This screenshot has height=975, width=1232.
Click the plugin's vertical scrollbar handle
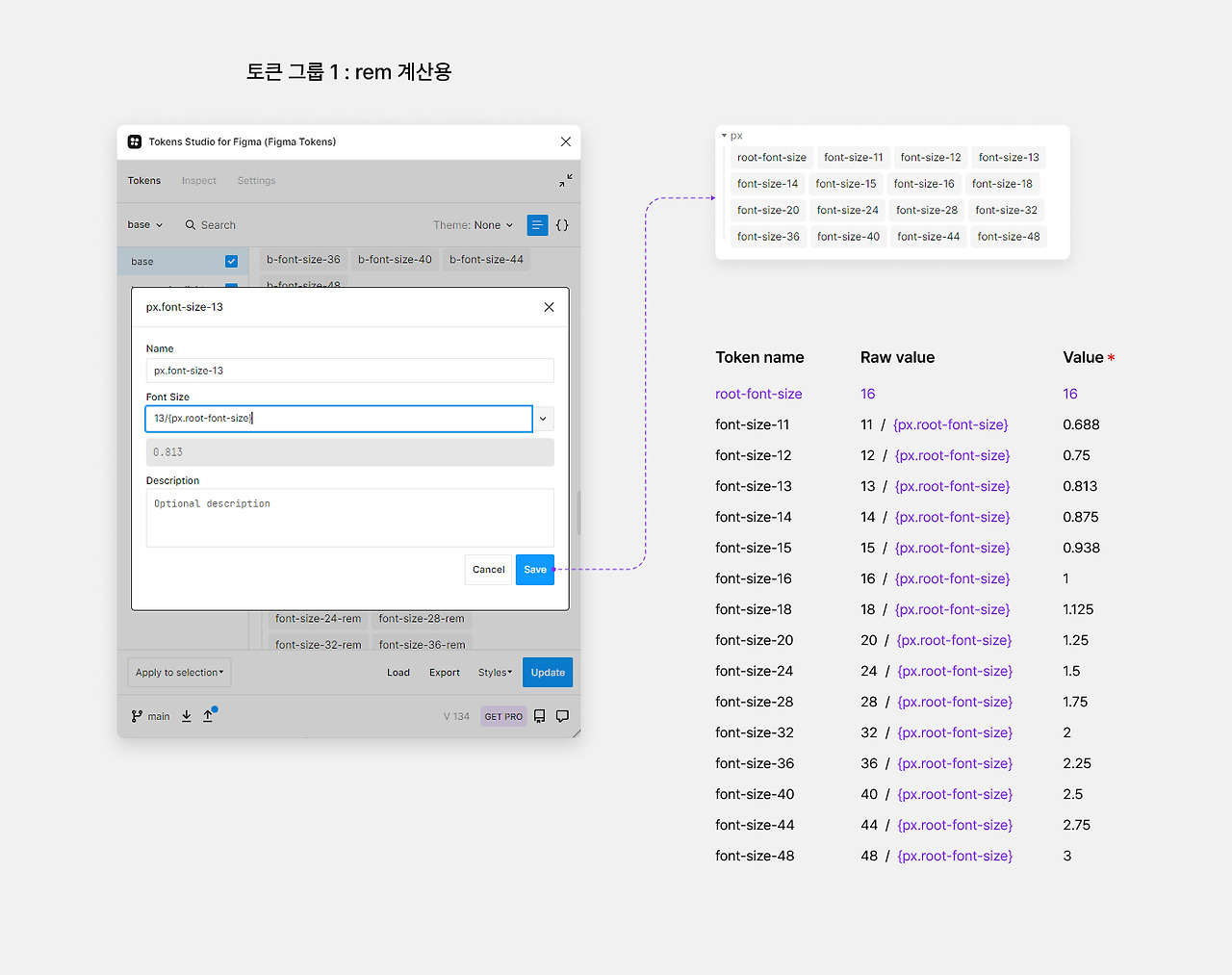point(578,513)
